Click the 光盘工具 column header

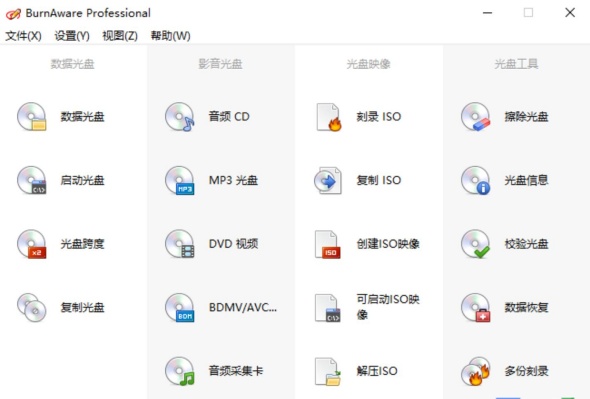click(516, 64)
